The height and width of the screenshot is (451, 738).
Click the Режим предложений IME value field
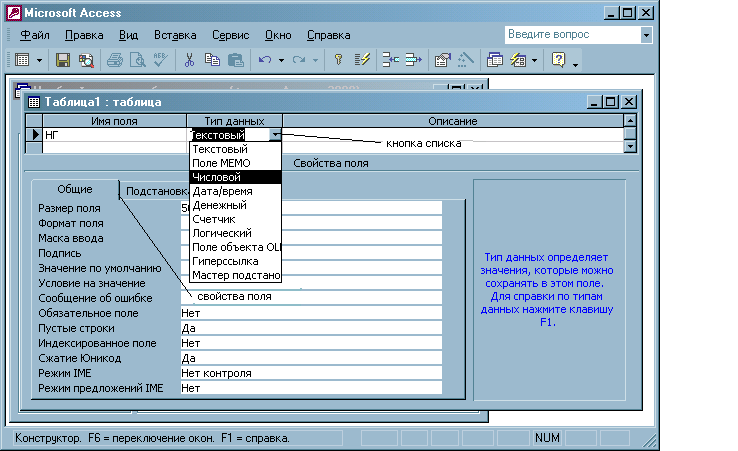(x=311, y=388)
